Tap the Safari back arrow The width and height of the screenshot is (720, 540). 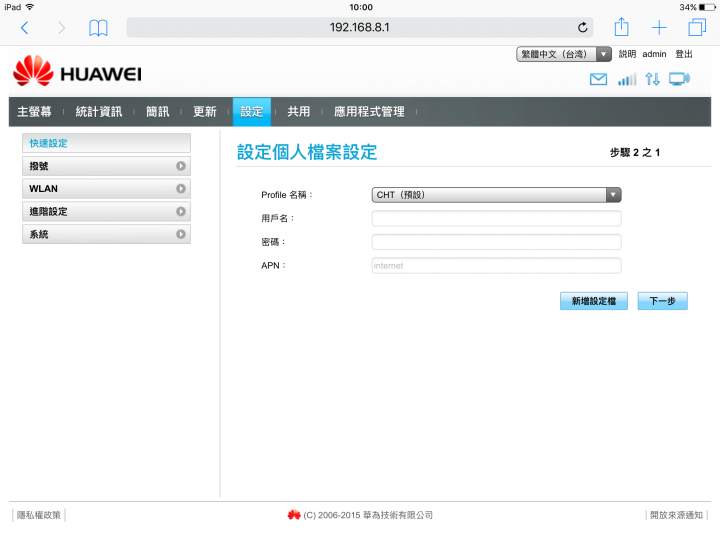pyautogui.click(x=25, y=28)
